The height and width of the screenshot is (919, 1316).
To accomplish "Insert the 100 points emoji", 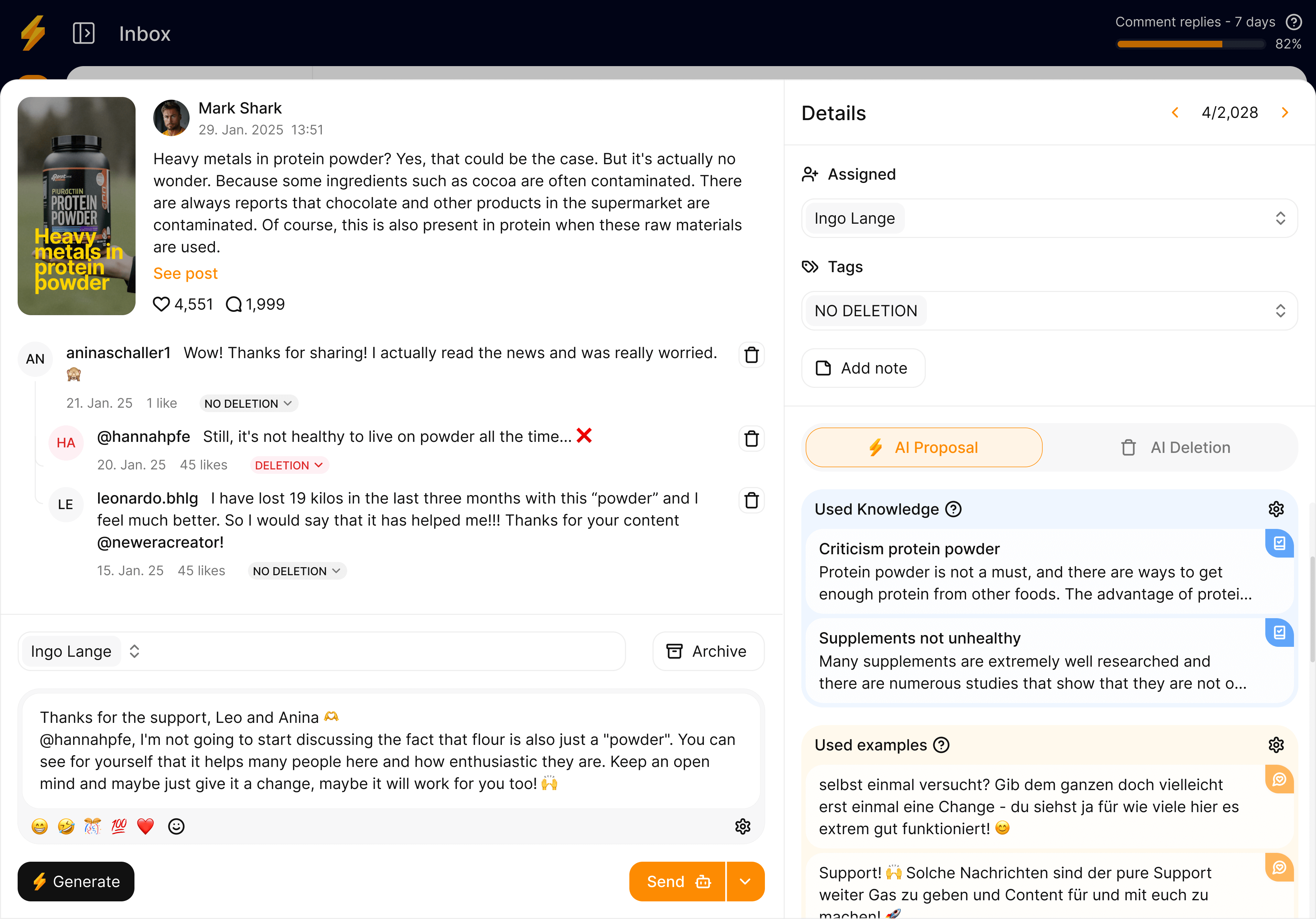I will (119, 826).
